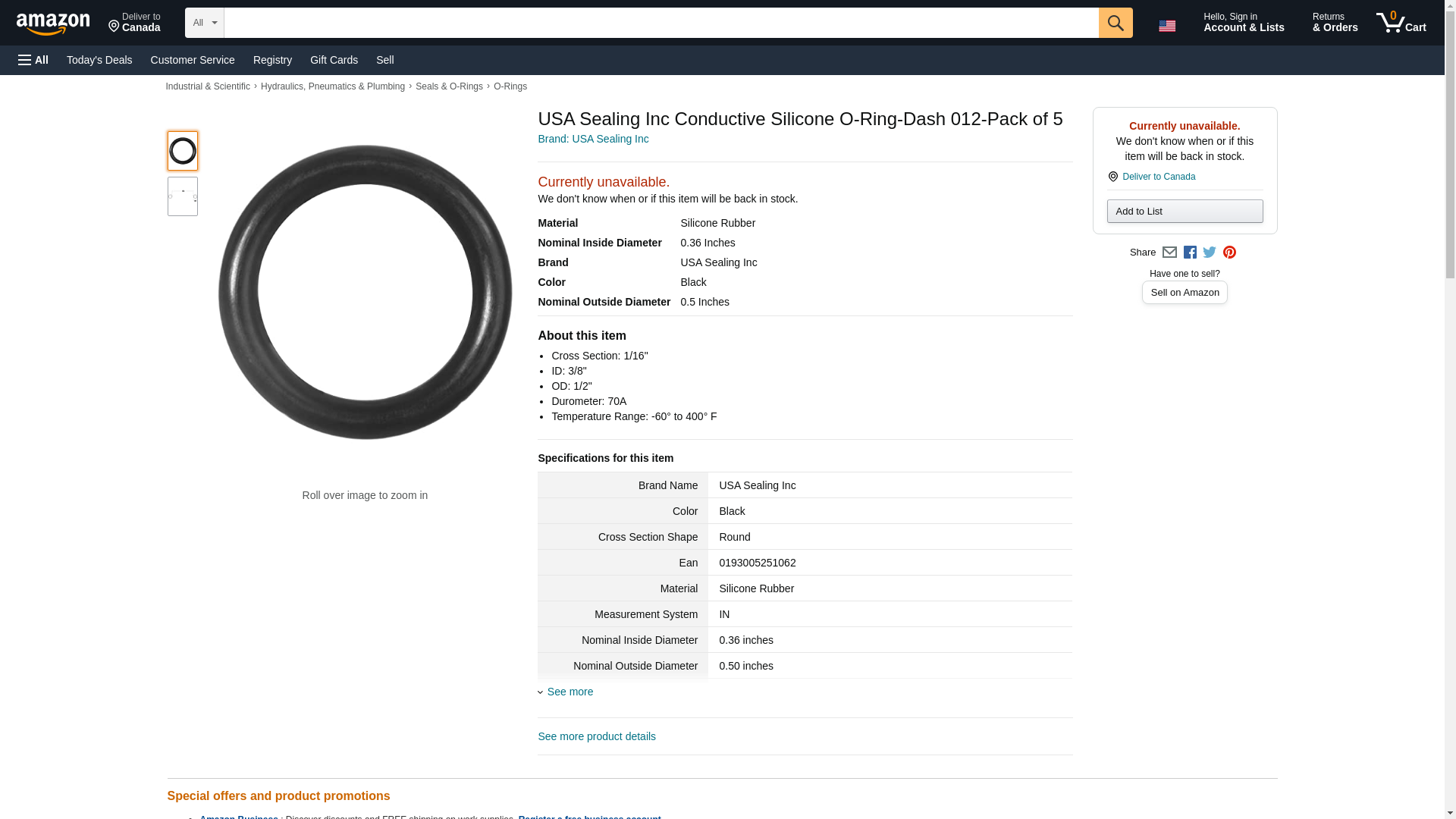Open search category All dropdown
The image size is (1456, 819).
click(x=204, y=23)
